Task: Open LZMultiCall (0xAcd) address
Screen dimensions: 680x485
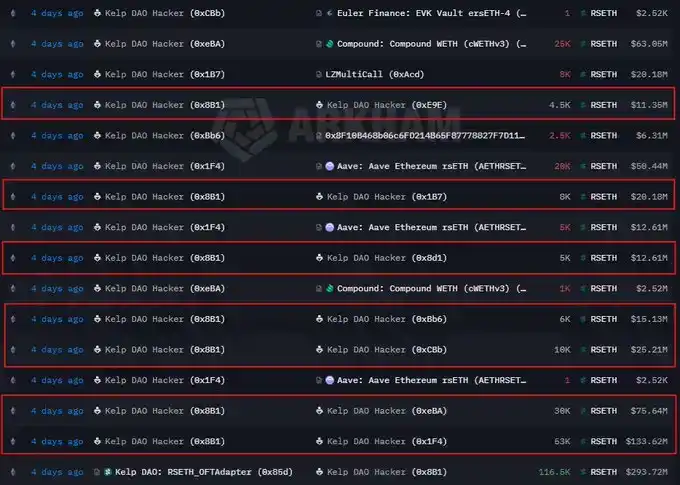Action: point(375,75)
